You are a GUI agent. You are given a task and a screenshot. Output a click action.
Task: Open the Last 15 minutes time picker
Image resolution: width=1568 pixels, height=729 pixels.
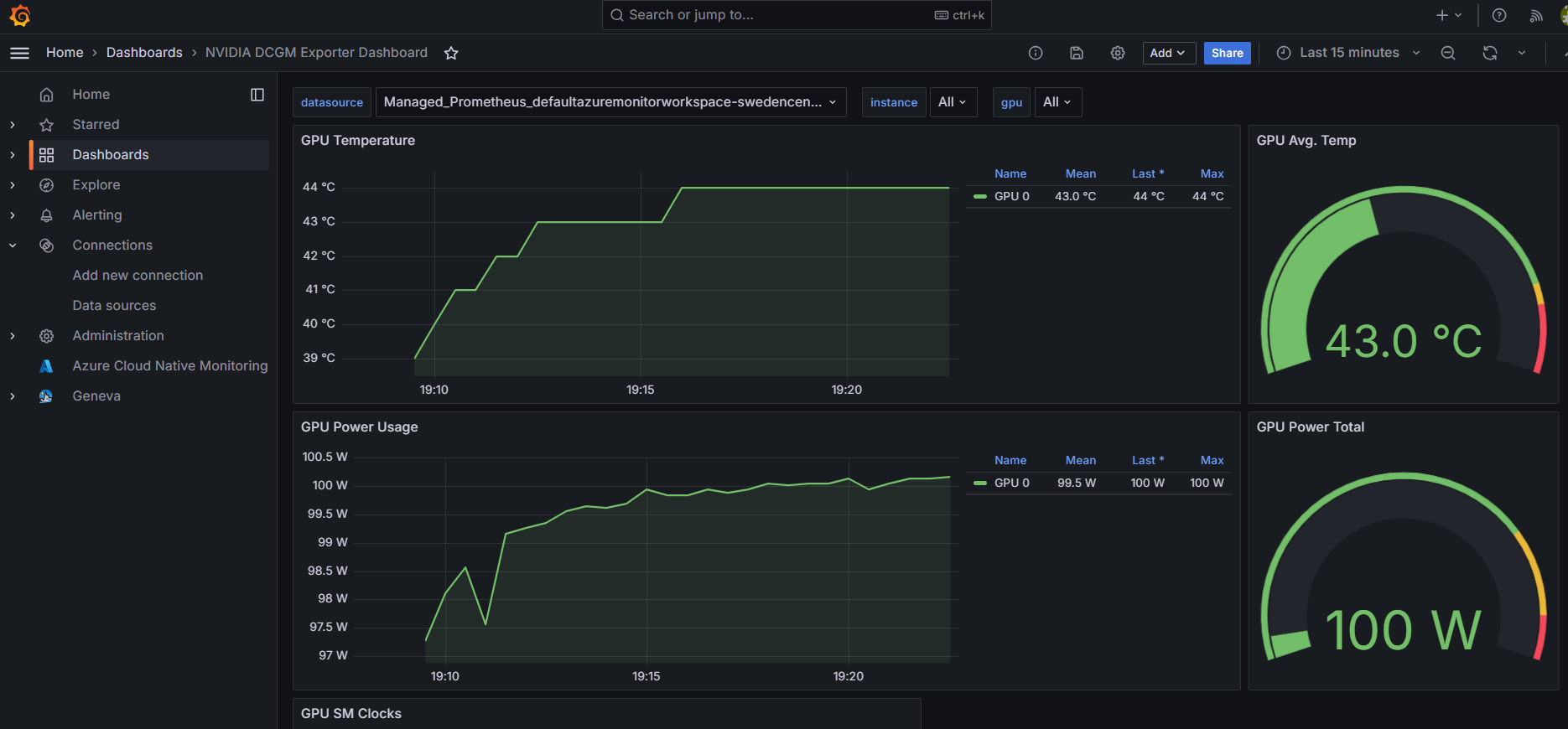point(1348,53)
